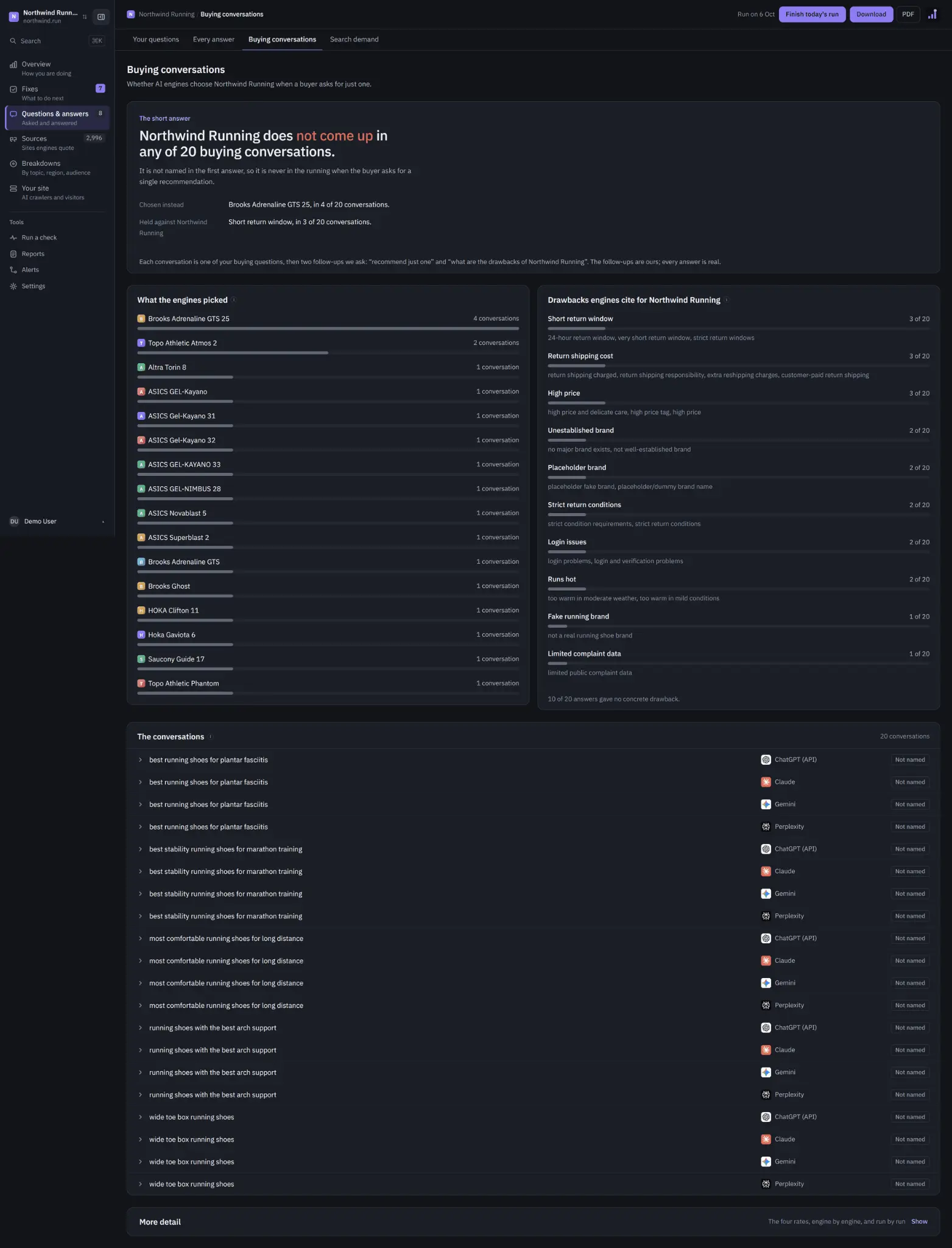This screenshot has height=1248, width=952.
Task: Click the Run a check pulse icon
Action: (13, 238)
